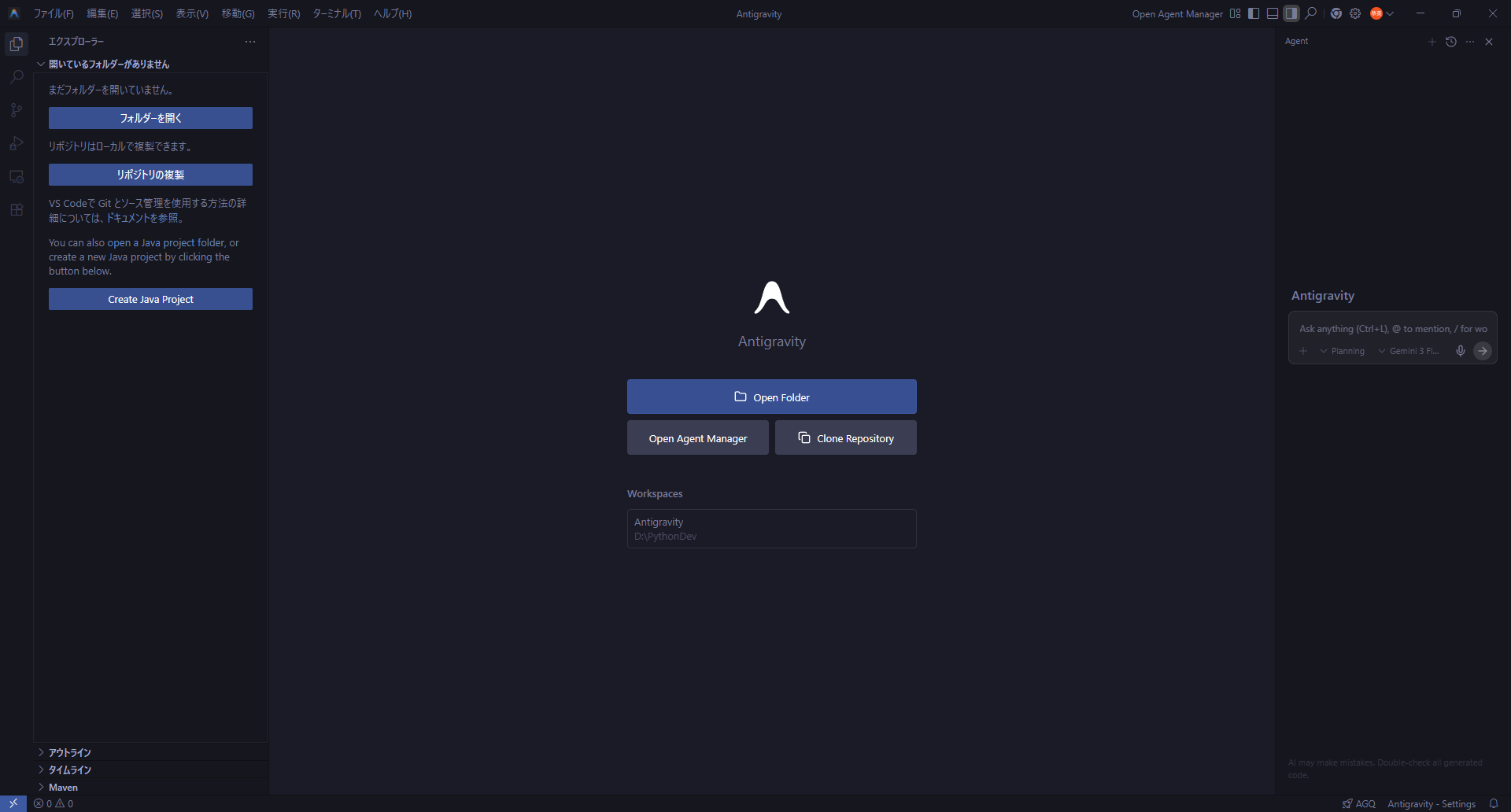Open the Run and Debug view icon

[x=17, y=143]
